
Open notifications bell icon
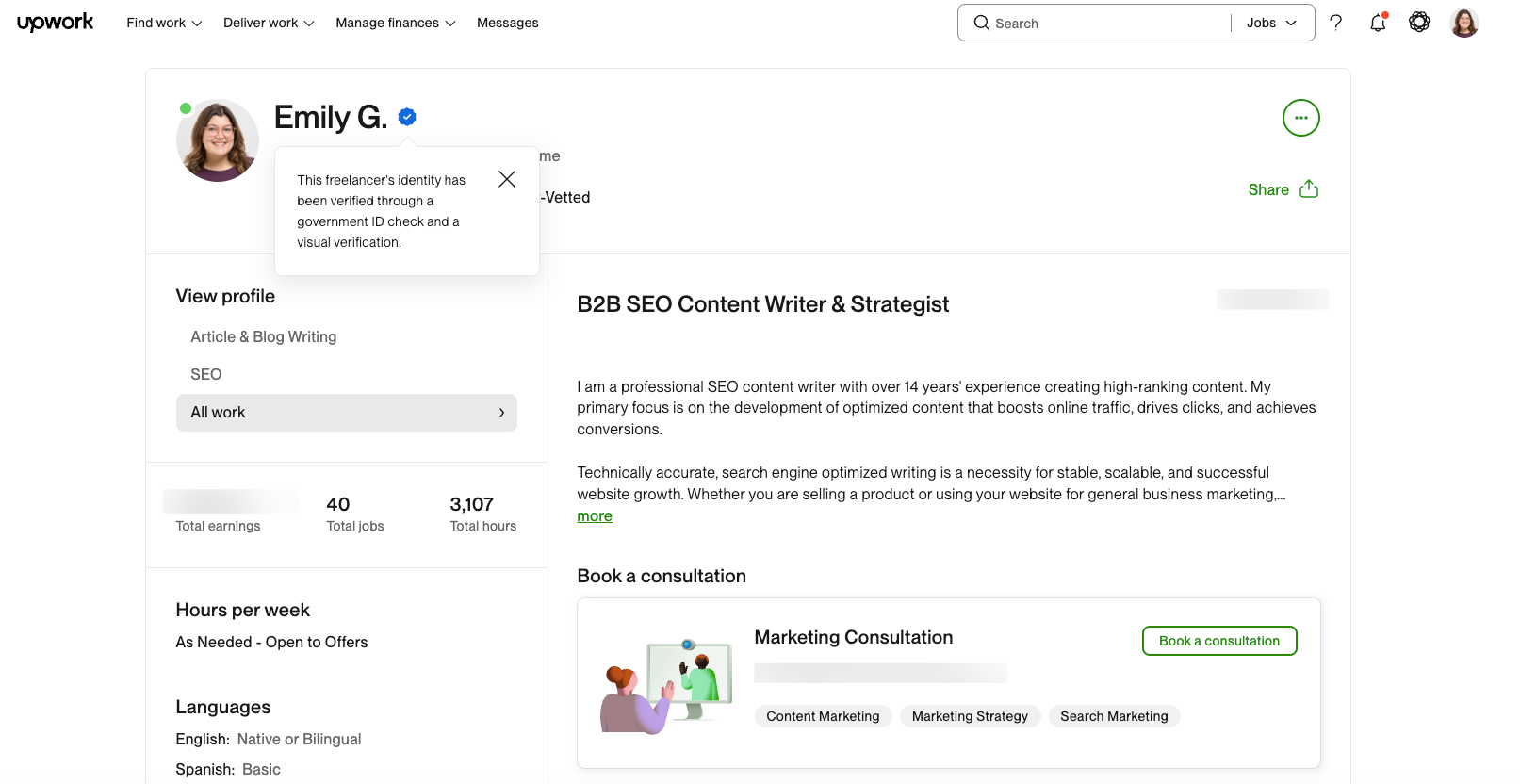(x=1378, y=23)
